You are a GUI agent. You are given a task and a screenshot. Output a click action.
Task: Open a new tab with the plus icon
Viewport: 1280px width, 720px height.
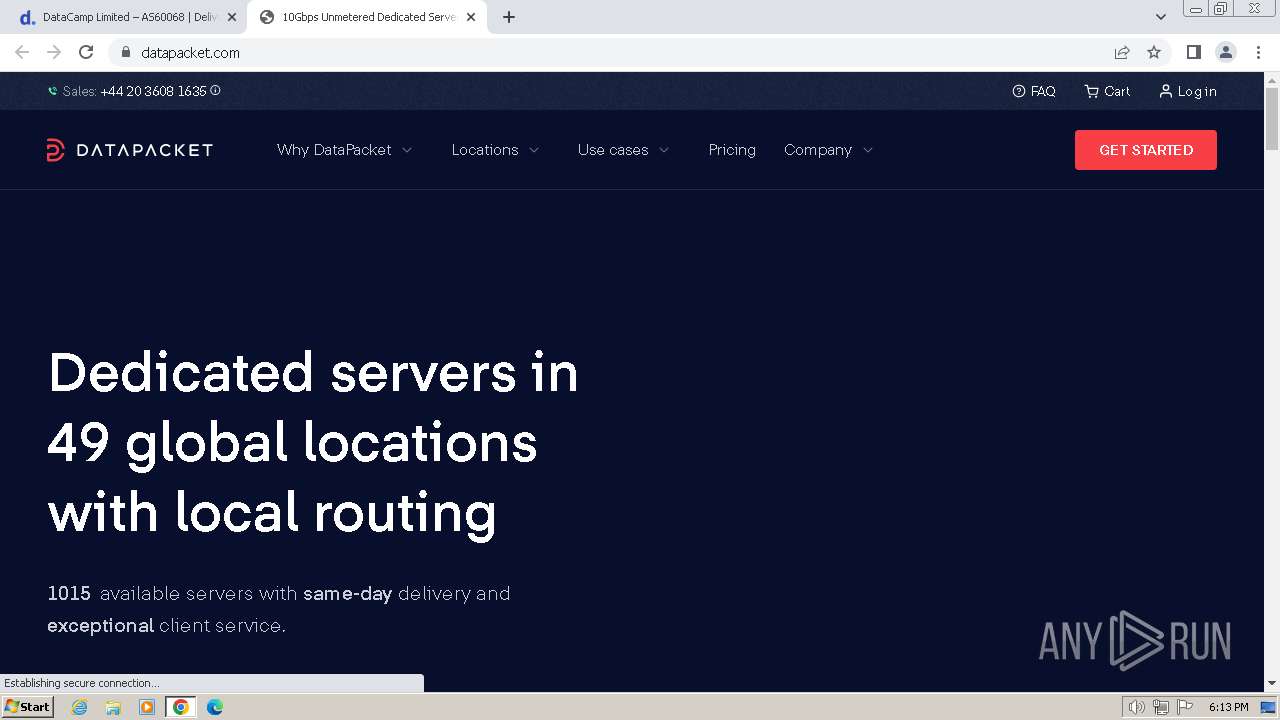(x=509, y=17)
